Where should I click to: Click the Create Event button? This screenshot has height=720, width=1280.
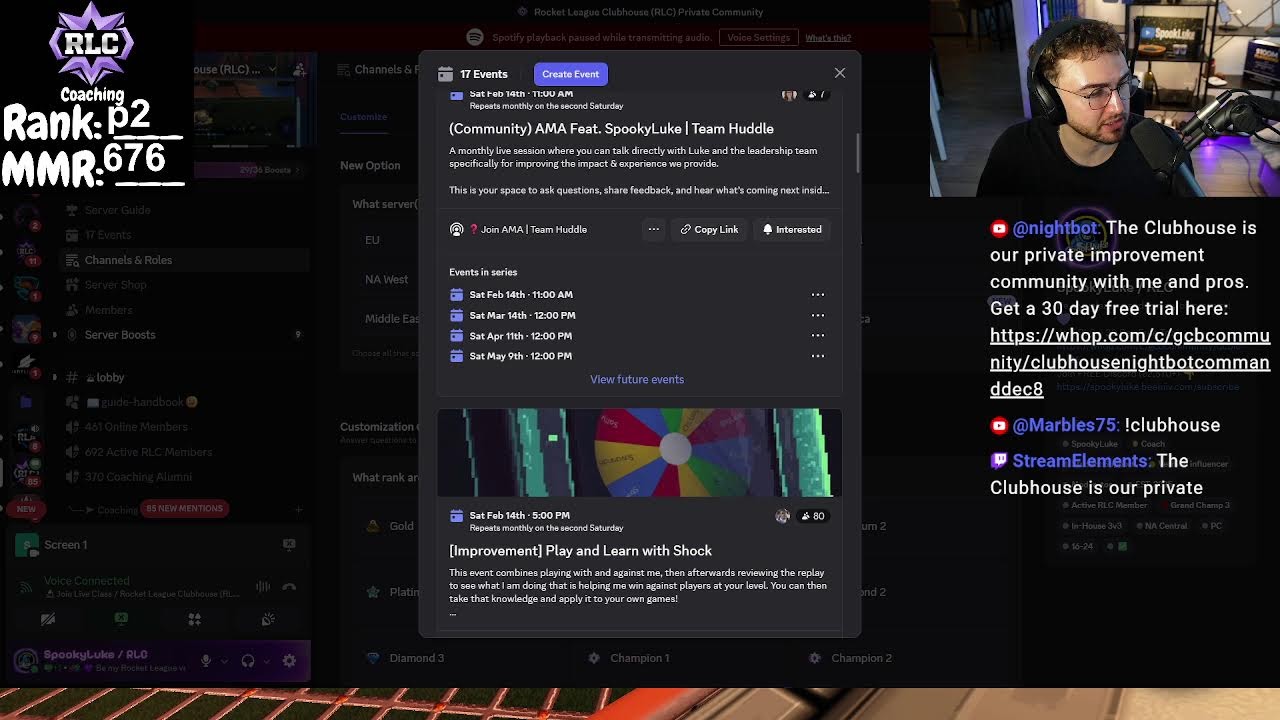571,74
